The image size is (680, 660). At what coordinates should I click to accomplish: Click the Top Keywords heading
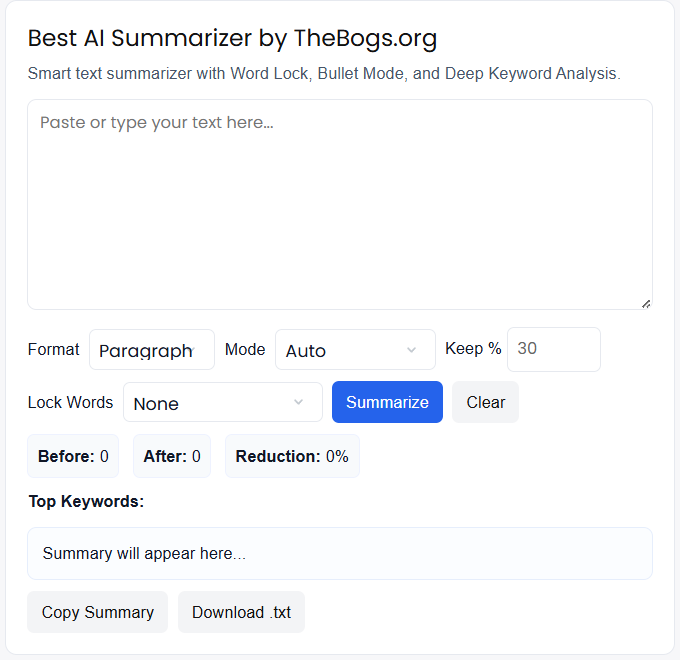(x=86, y=501)
